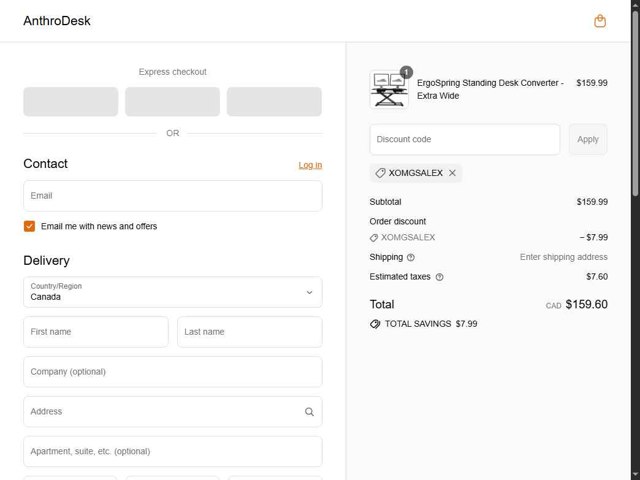Click the −$7.99 discount amount
The image size is (640, 480).
pyautogui.click(x=593, y=238)
